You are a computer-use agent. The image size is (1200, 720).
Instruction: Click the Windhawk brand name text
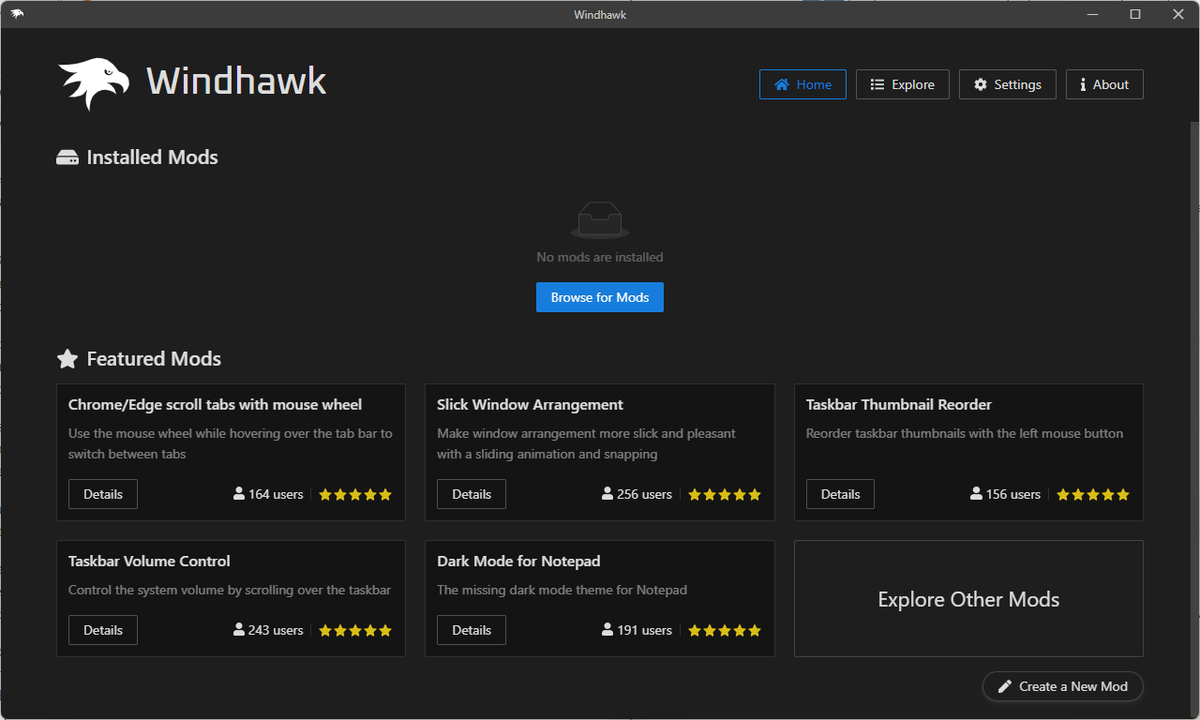pos(237,81)
